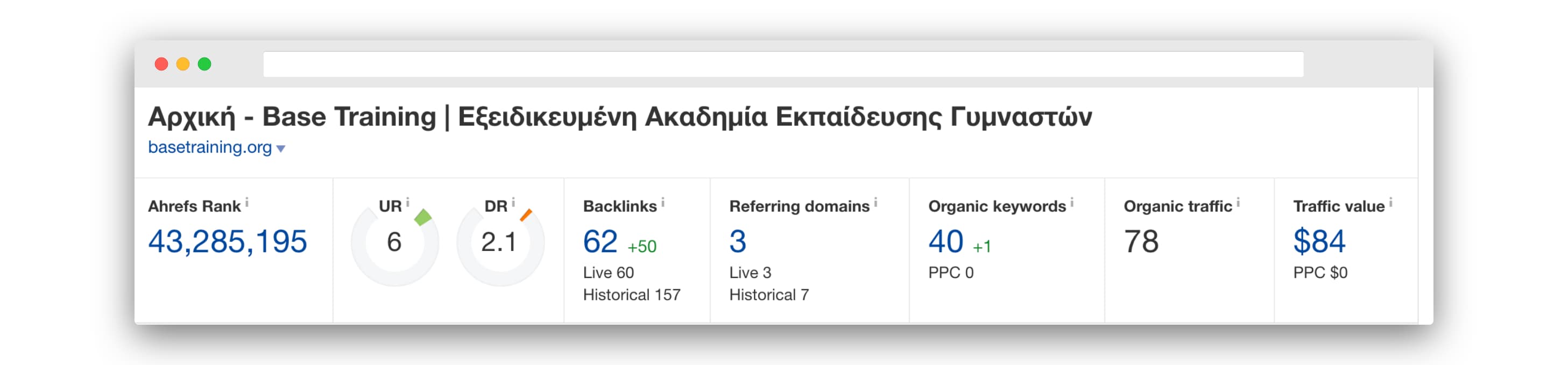The width and height of the screenshot is (1568, 365).
Task: Click the Traffic value info icon
Action: pos(1391,203)
